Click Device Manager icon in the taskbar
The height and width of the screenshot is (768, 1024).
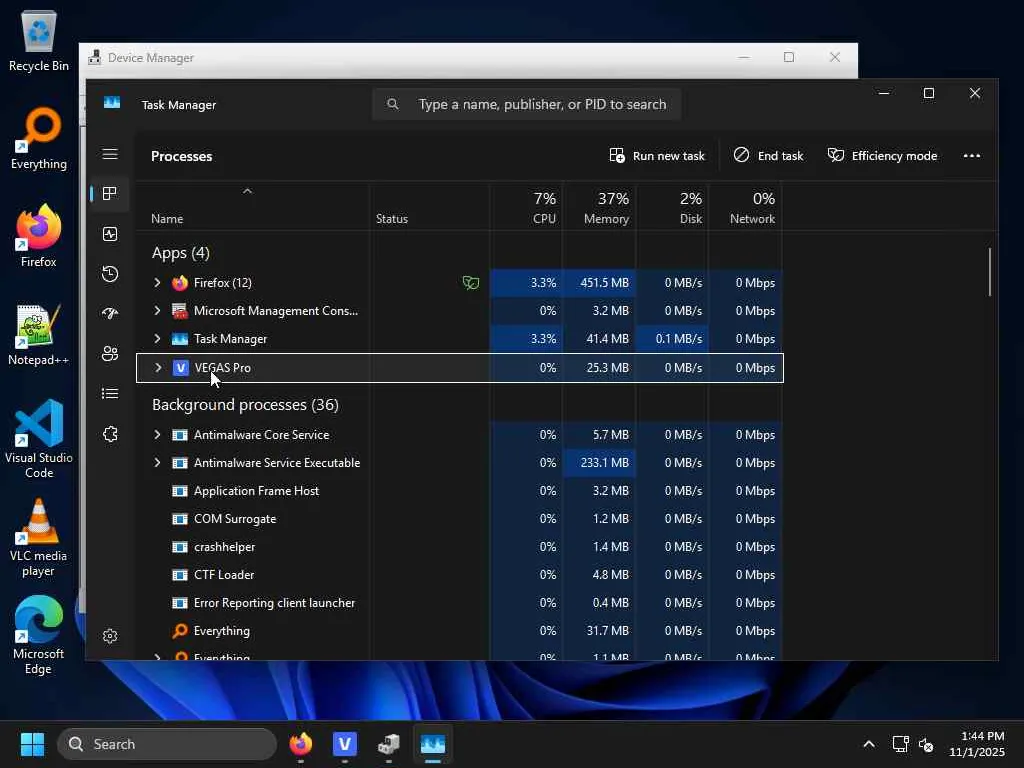coord(389,744)
